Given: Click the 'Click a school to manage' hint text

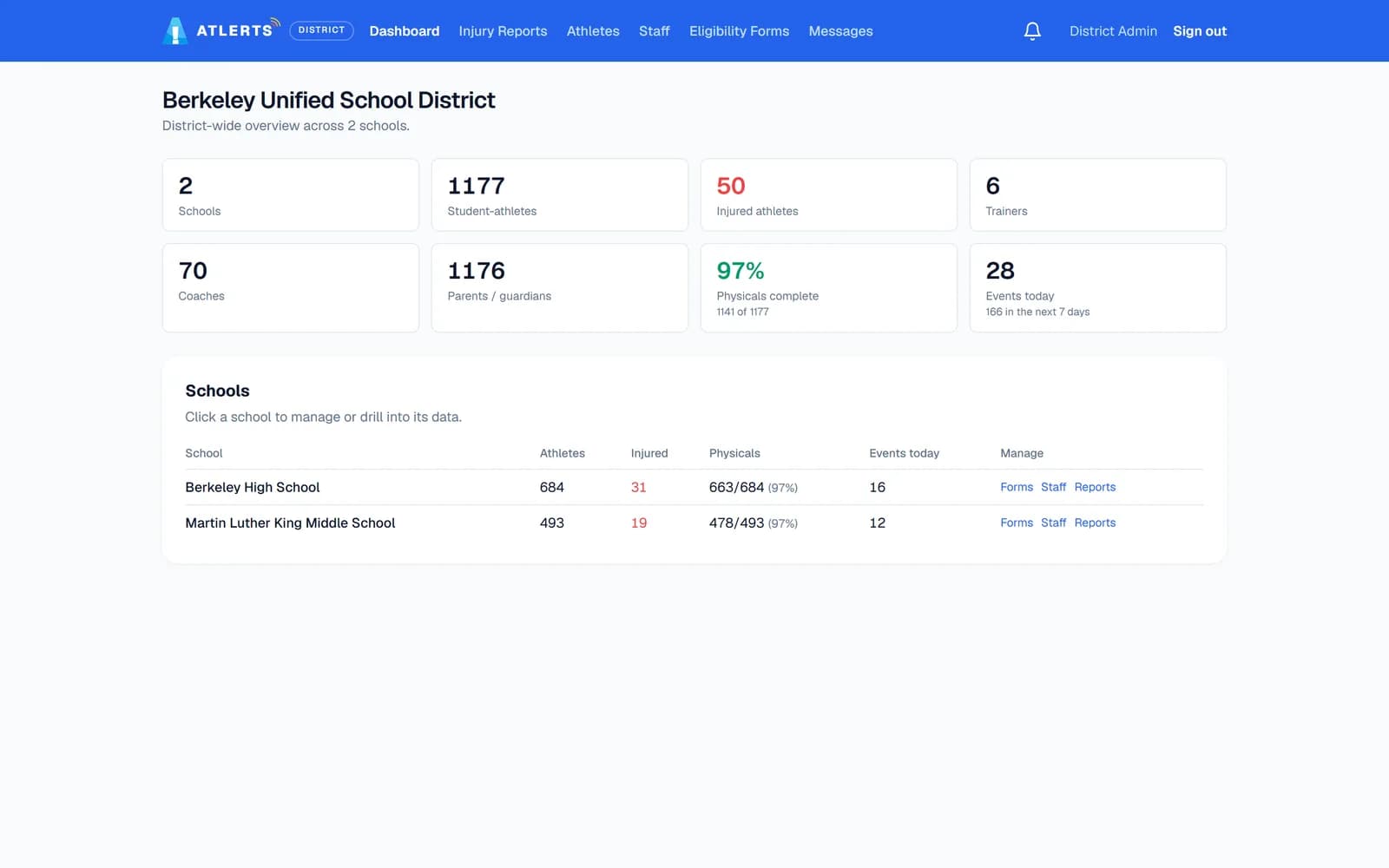Looking at the screenshot, I should pos(323,417).
